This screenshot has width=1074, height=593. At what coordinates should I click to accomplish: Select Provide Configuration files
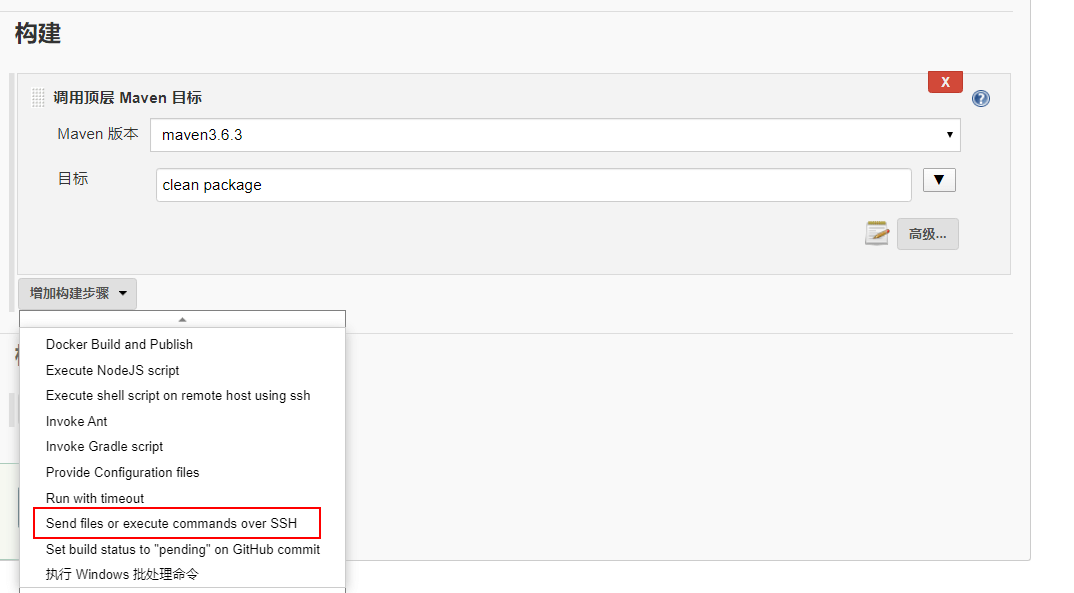point(123,472)
